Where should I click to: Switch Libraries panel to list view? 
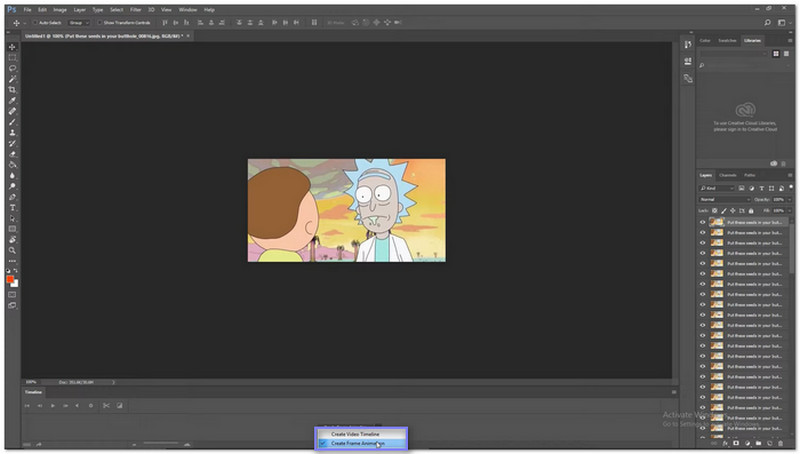pos(786,54)
